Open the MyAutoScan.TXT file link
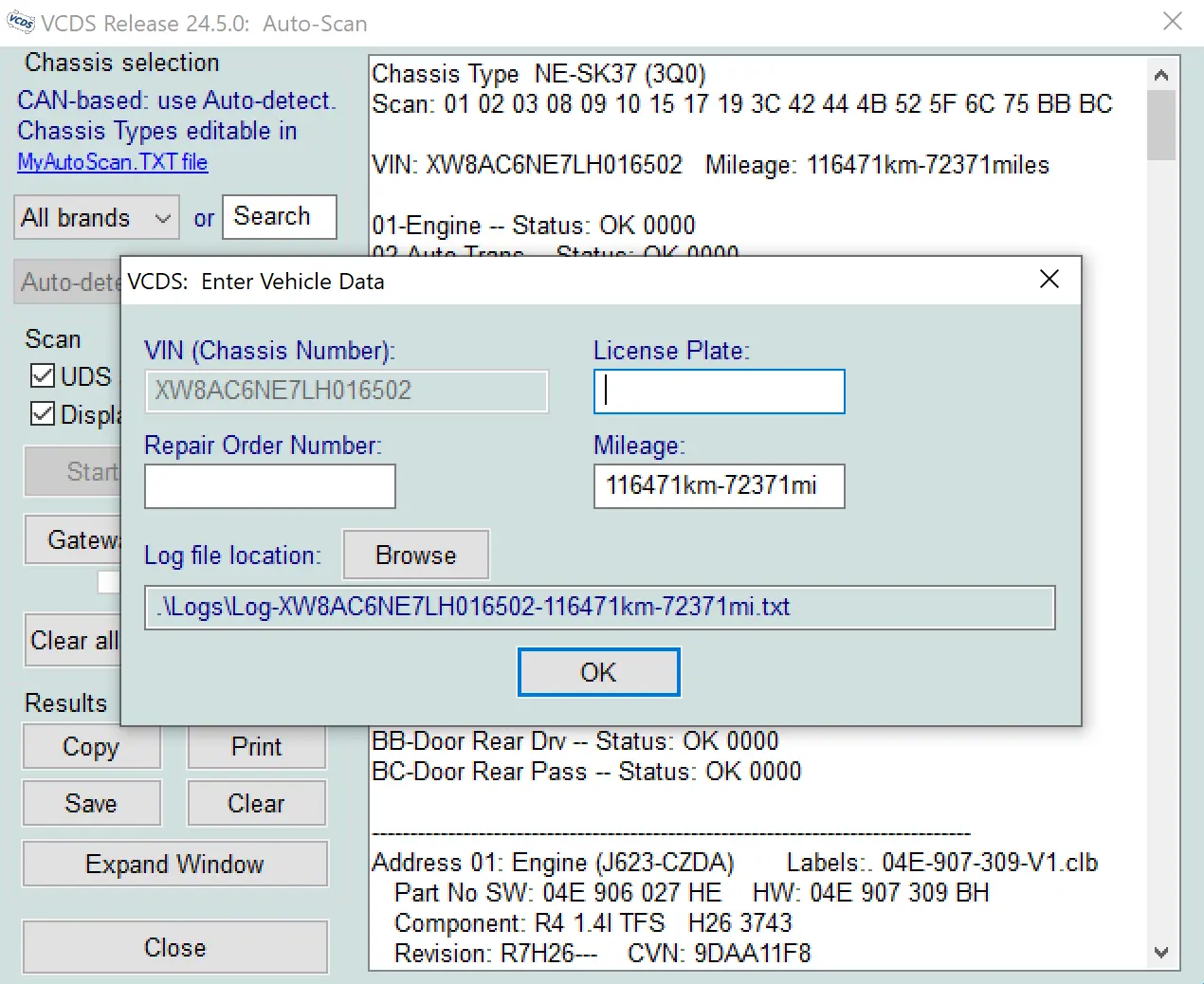The height and width of the screenshot is (984, 1204). tap(113, 162)
